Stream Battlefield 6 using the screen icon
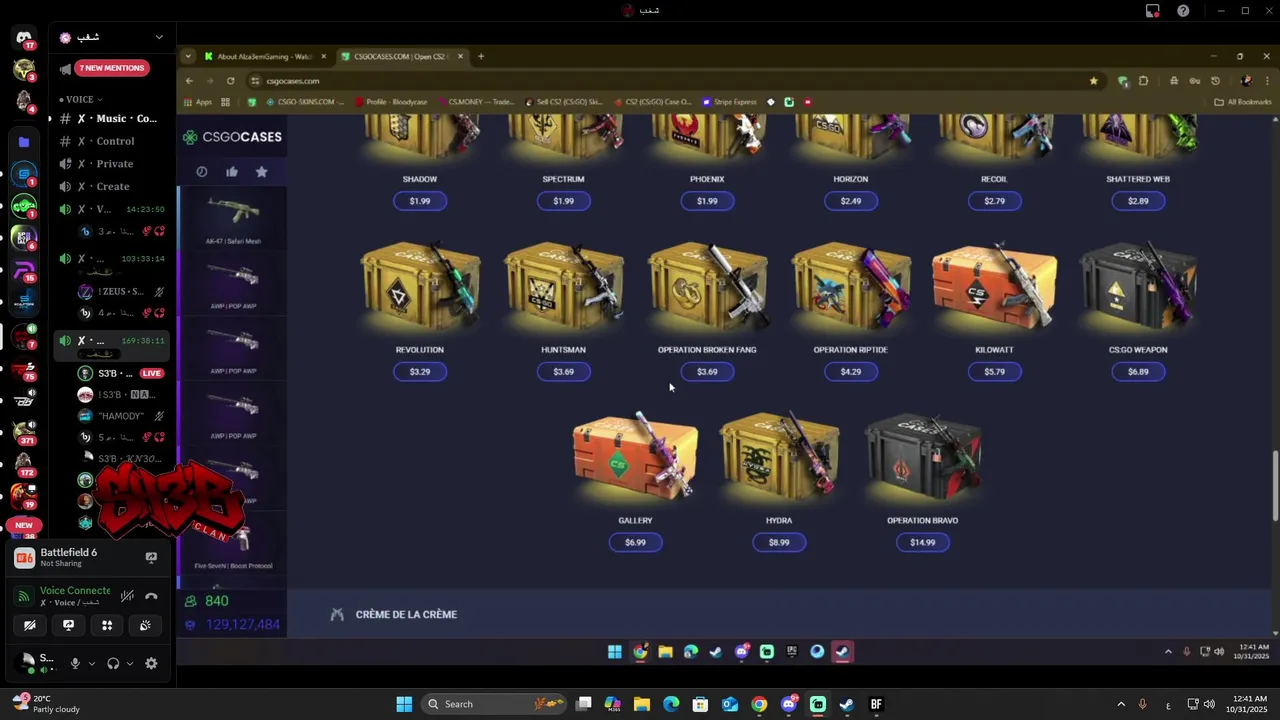 151,558
